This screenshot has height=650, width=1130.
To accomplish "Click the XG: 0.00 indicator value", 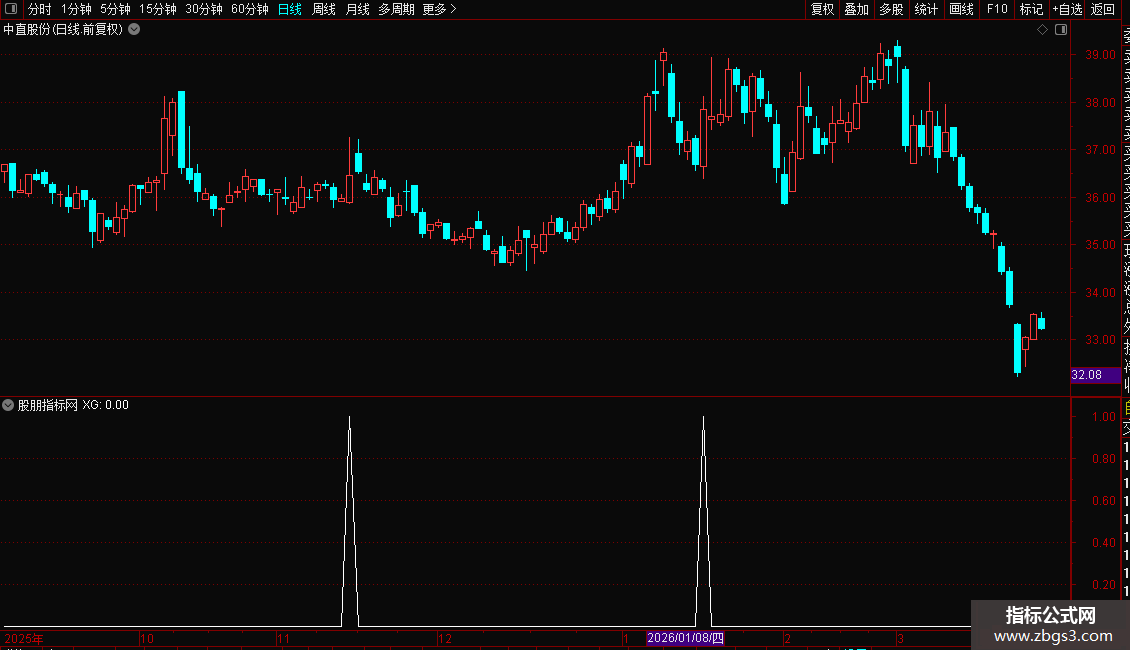I will click(x=105, y=405).
